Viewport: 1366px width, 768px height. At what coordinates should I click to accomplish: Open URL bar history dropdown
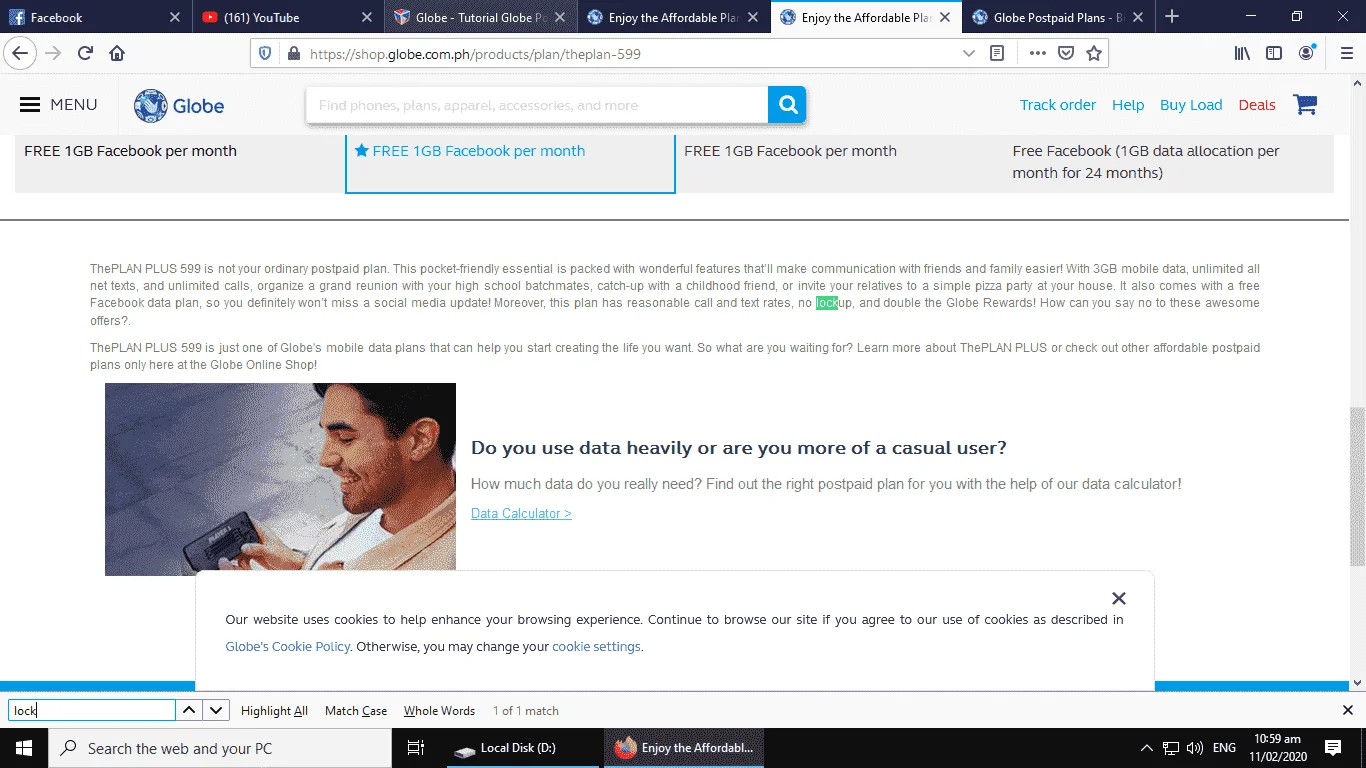(968, 54)
